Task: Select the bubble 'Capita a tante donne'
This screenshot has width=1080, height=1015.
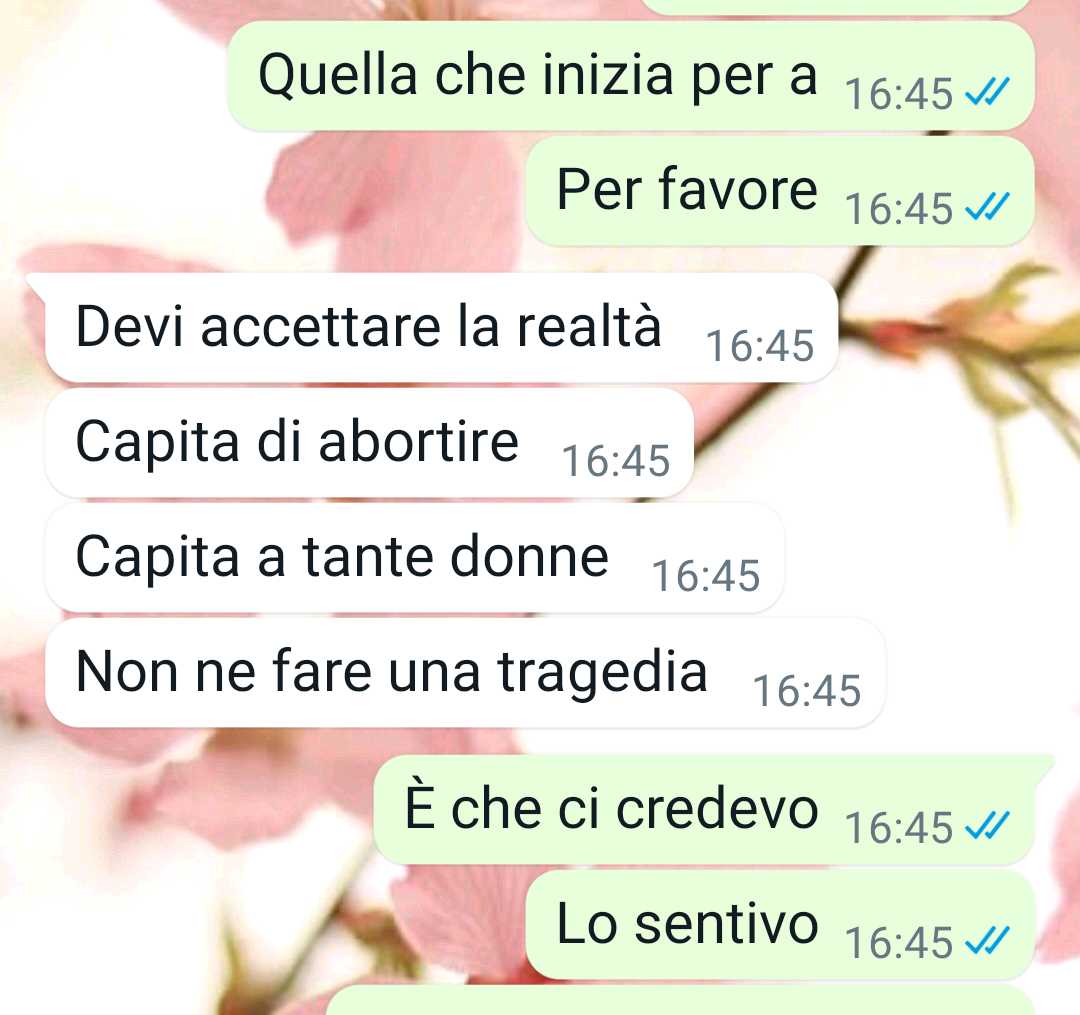Action: 415,558
